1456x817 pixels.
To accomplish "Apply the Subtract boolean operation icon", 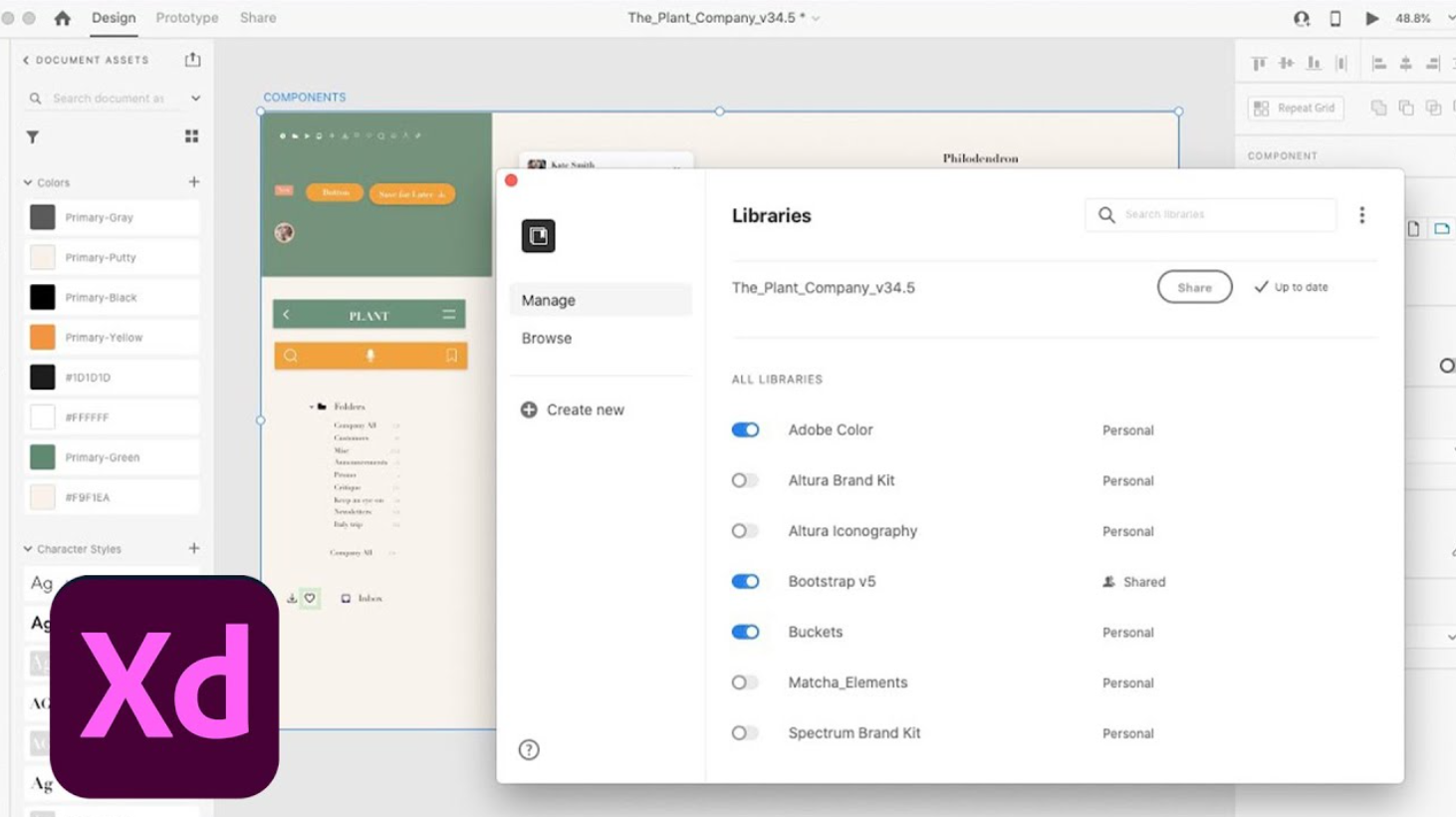I will [x=1406, y=108].
